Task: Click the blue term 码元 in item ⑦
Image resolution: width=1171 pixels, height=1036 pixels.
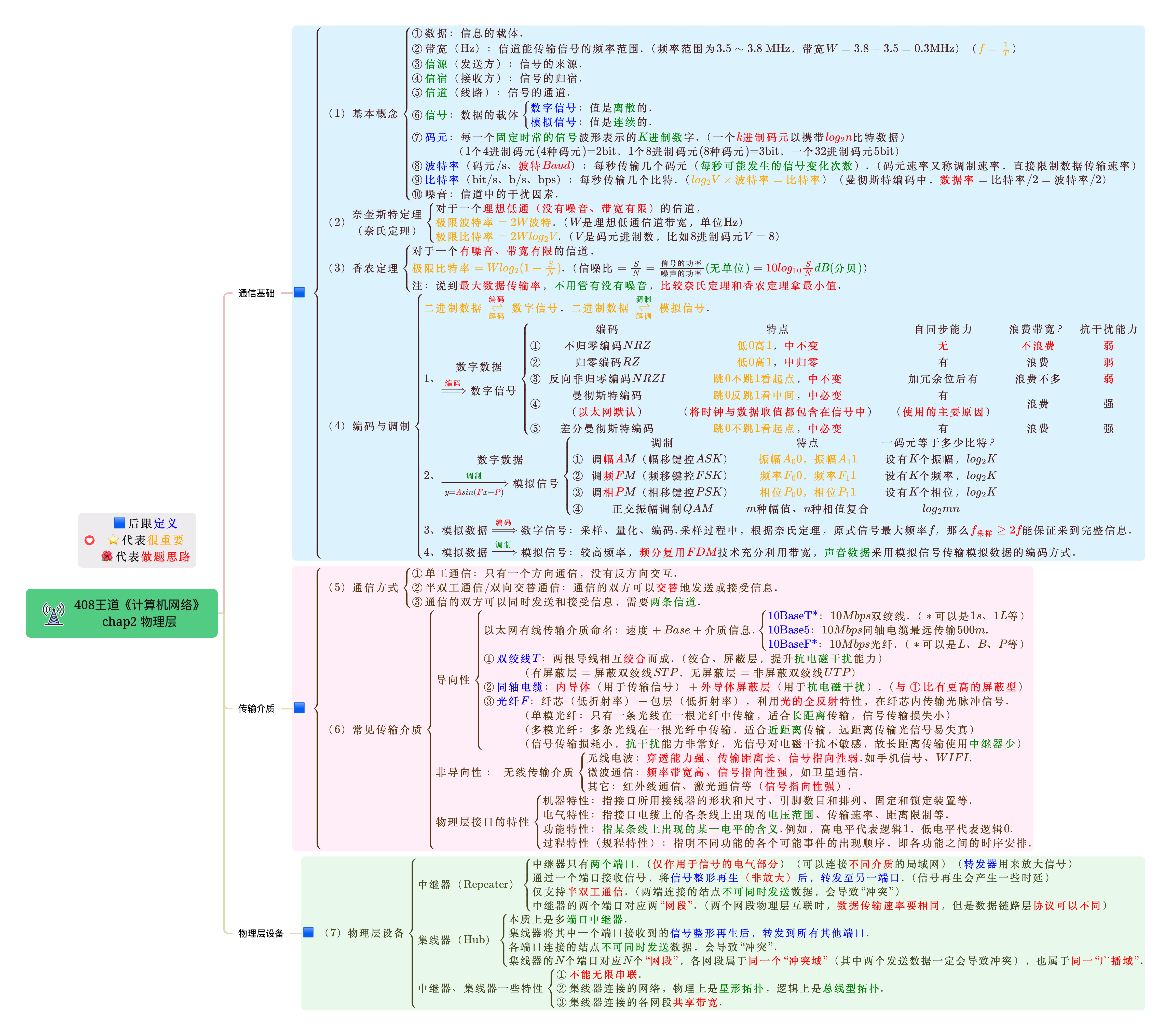Action: point(436,137)
